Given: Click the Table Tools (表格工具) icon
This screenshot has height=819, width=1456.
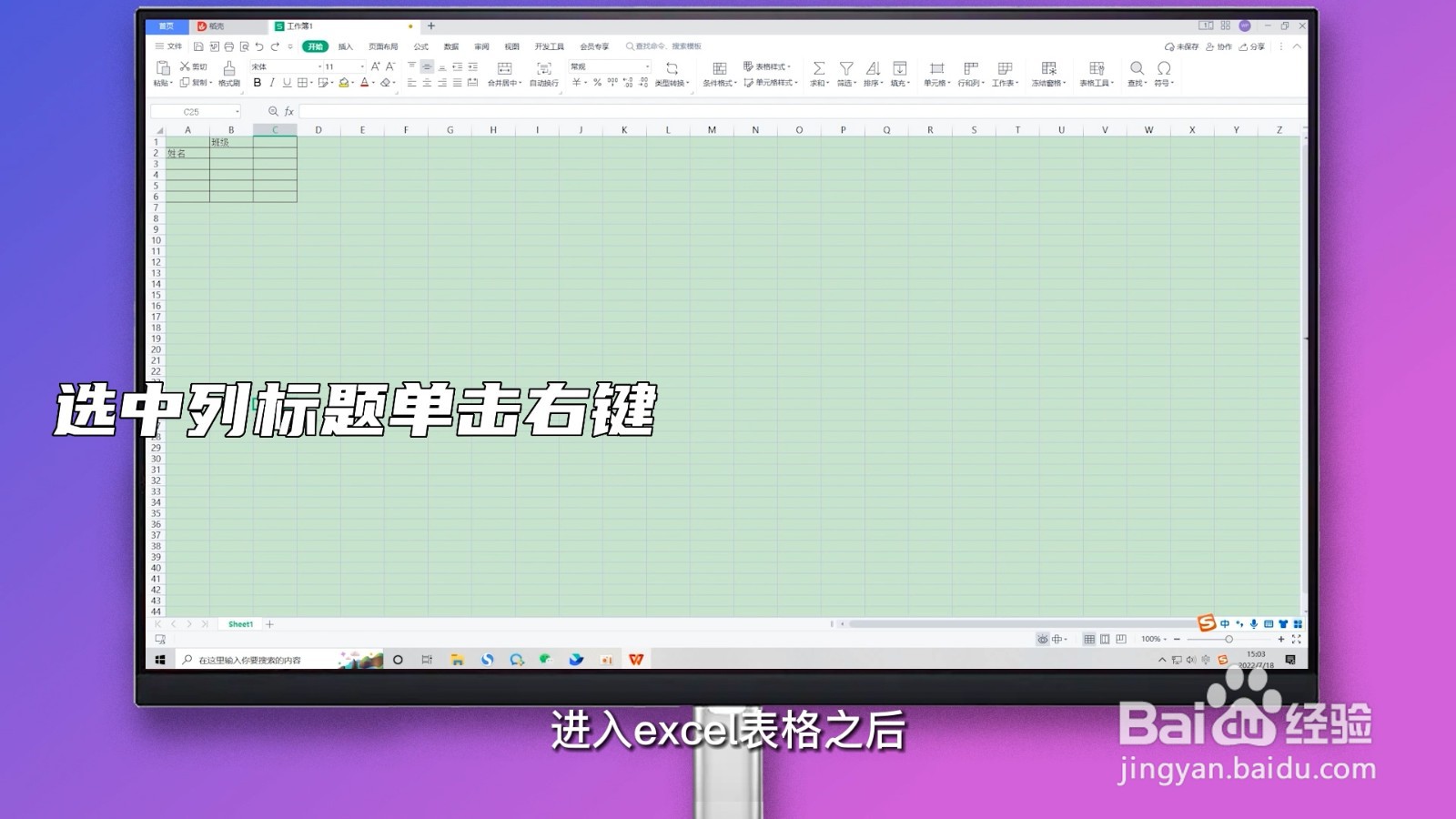Looking at the screenshot, I should pos(1097,68).
